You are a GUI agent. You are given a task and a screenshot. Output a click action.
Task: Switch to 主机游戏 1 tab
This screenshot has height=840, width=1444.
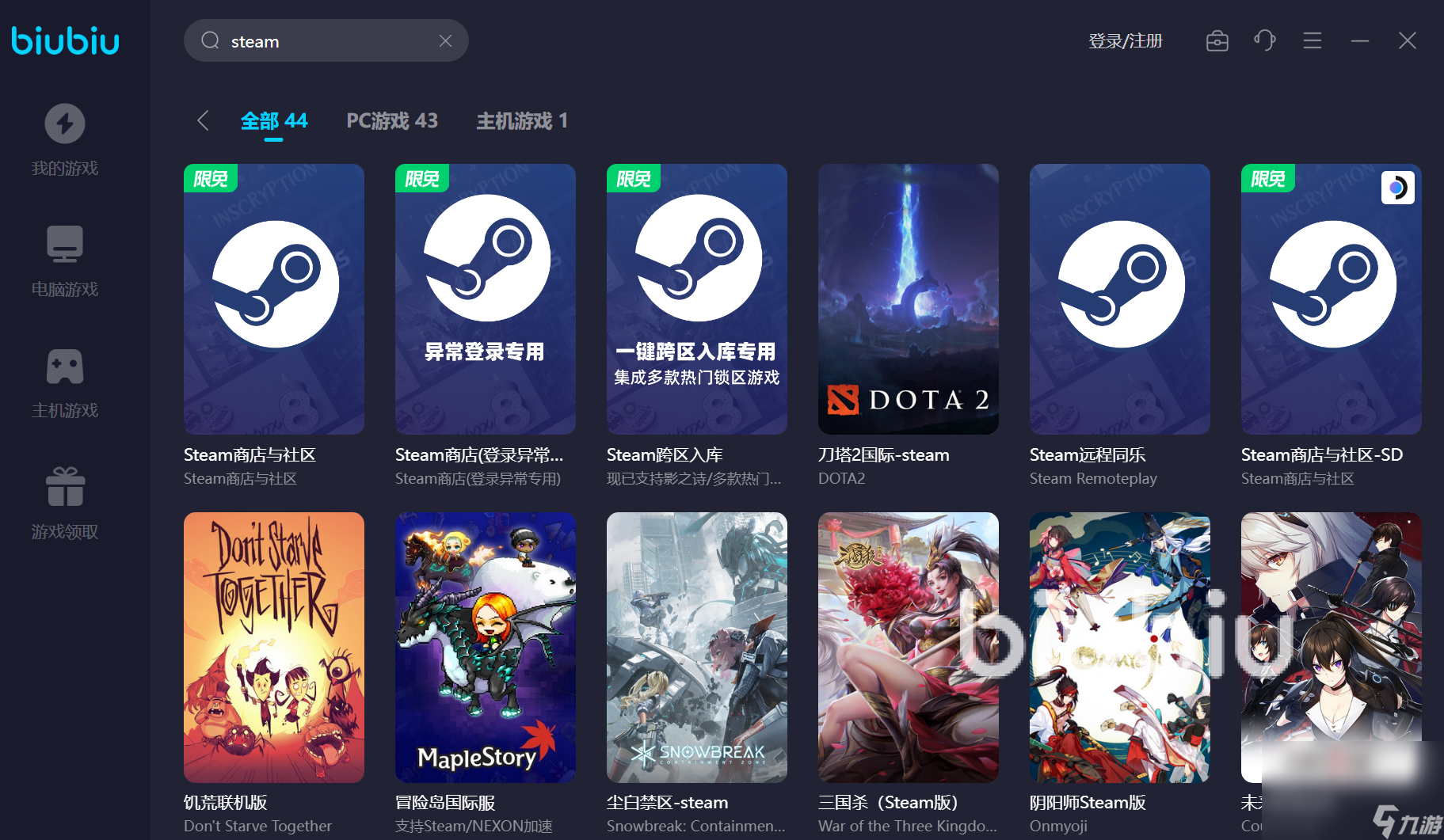pos(522,121)
